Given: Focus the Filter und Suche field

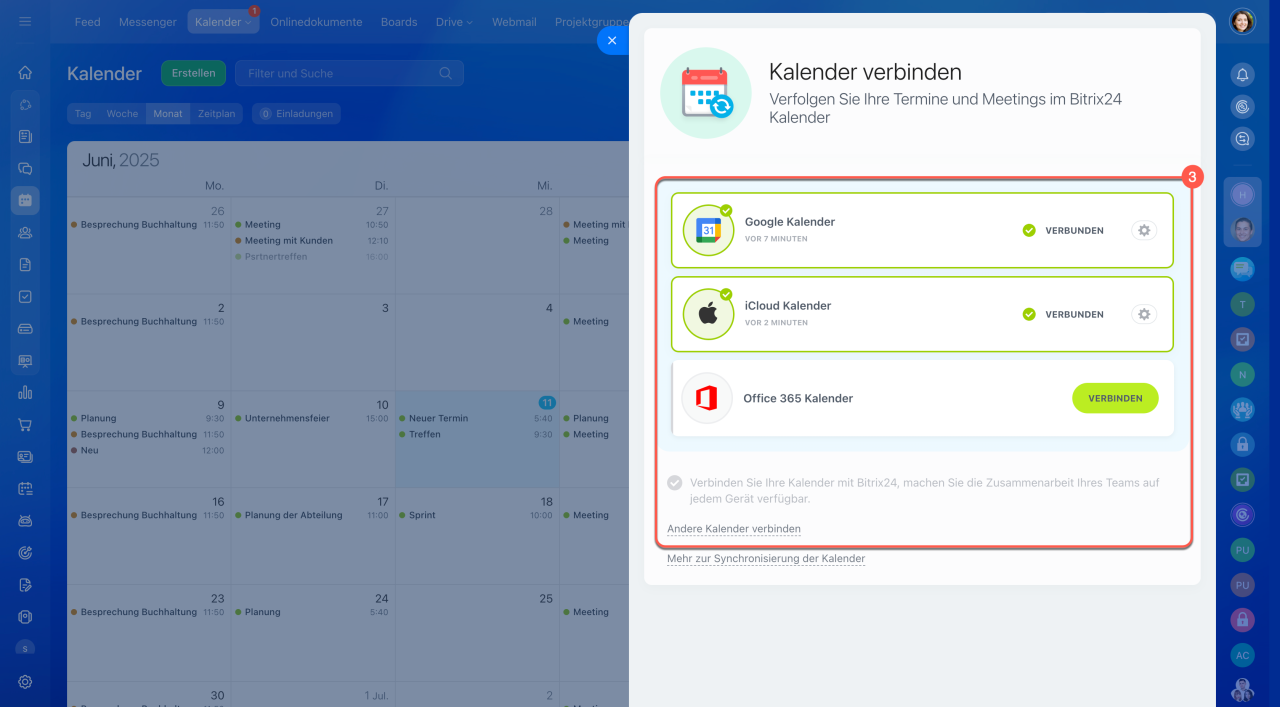Looking at the screenshot, I should tap(349, 73).
